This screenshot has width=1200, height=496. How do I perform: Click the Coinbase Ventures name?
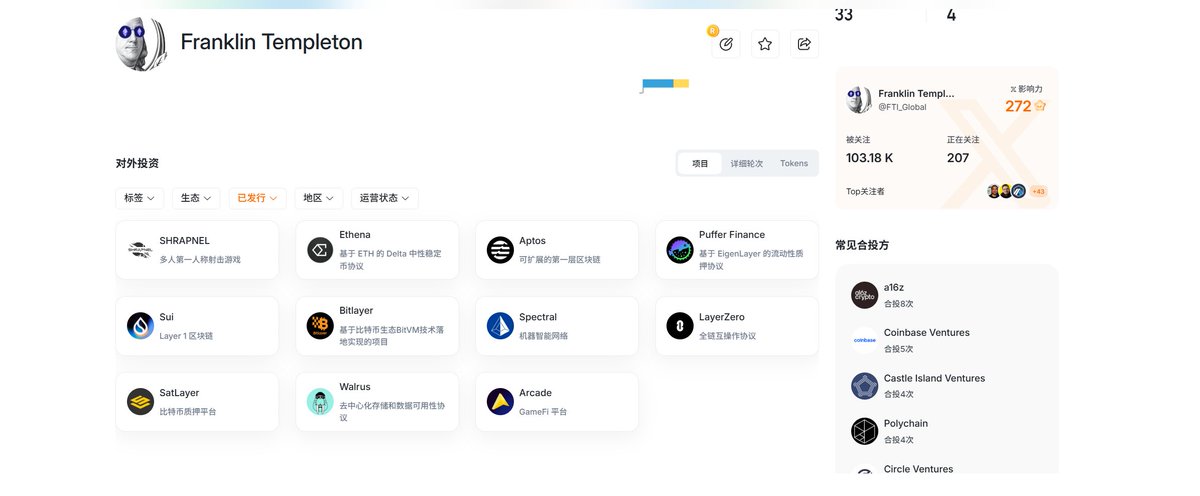pos(927,333)
